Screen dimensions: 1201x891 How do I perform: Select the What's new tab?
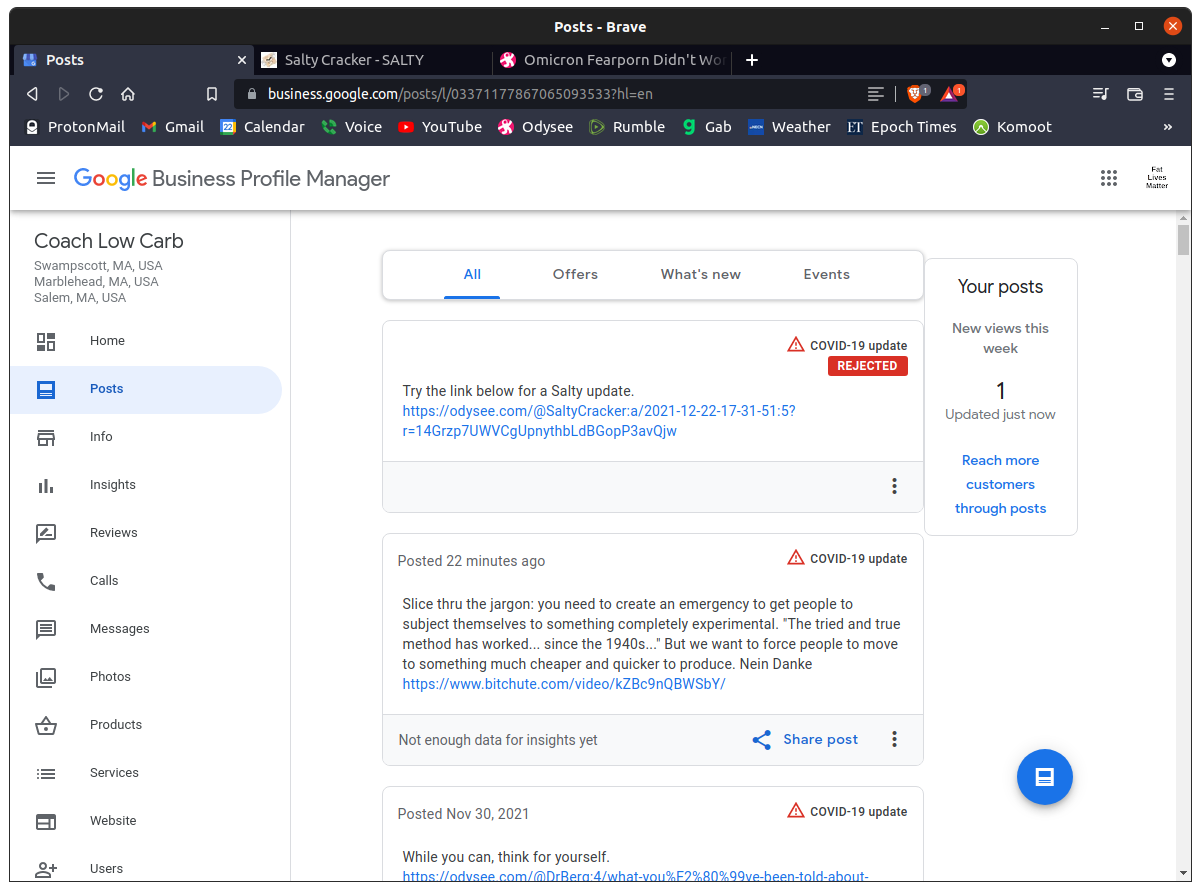(701, 274)
